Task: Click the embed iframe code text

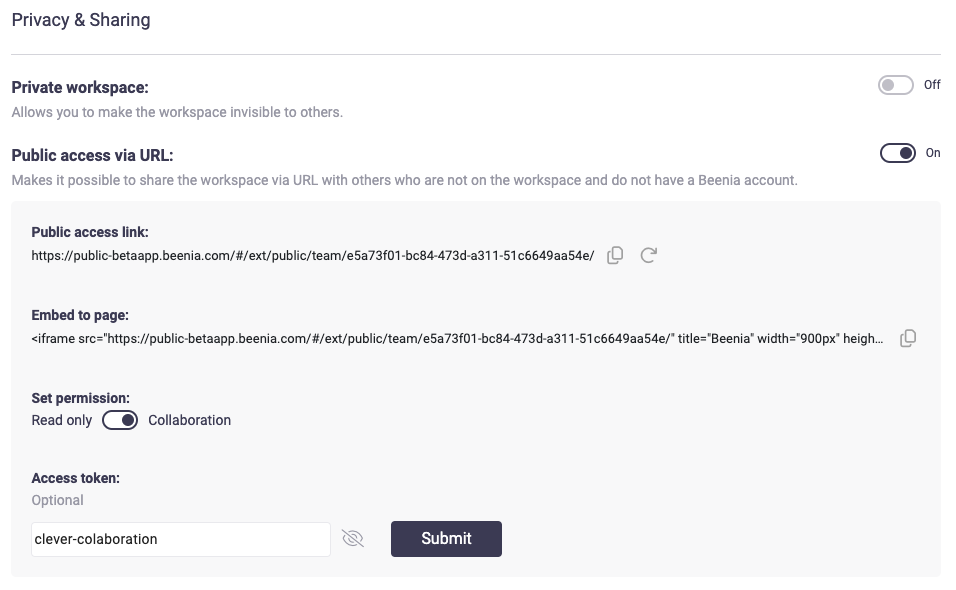Action: click(457, 339)
